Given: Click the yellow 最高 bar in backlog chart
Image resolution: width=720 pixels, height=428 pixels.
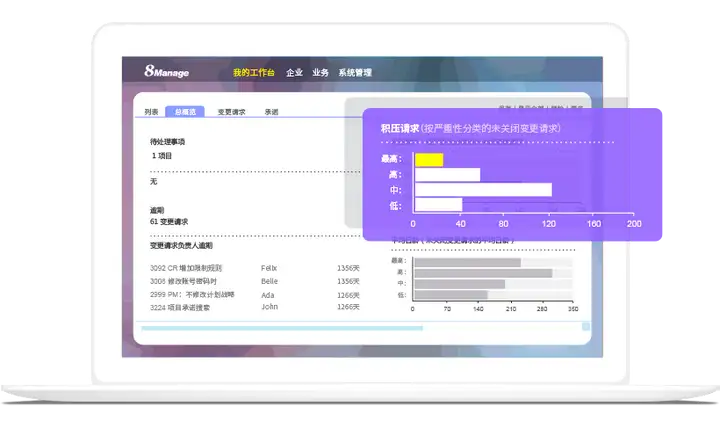Looking at the screenshot, I should 429,159.
